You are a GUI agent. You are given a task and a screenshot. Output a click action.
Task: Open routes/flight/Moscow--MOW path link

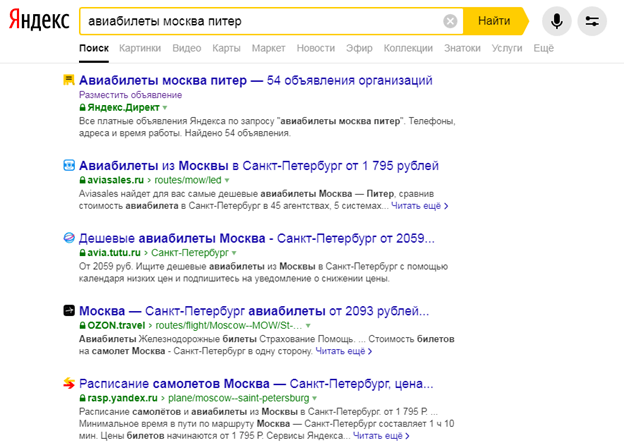229,325
